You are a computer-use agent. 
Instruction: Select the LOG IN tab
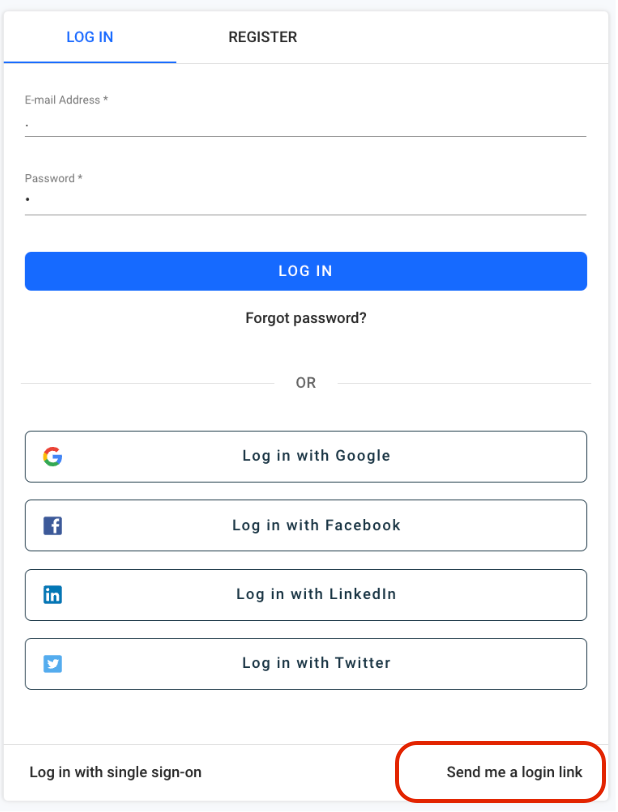[x=90, y=37]
